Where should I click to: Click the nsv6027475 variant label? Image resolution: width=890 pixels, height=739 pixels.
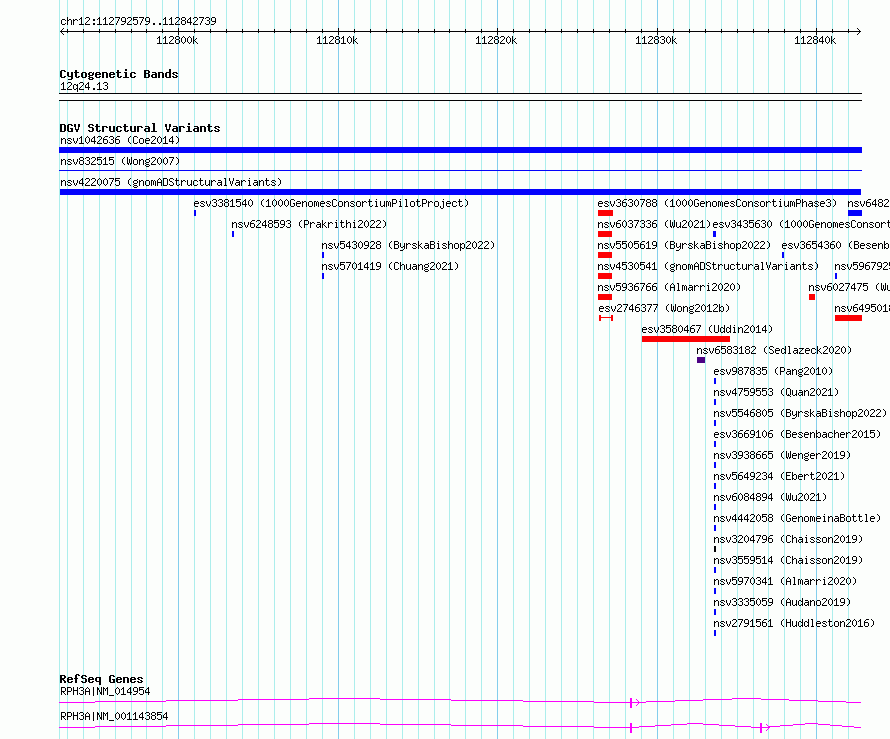(x=849, y=287)
